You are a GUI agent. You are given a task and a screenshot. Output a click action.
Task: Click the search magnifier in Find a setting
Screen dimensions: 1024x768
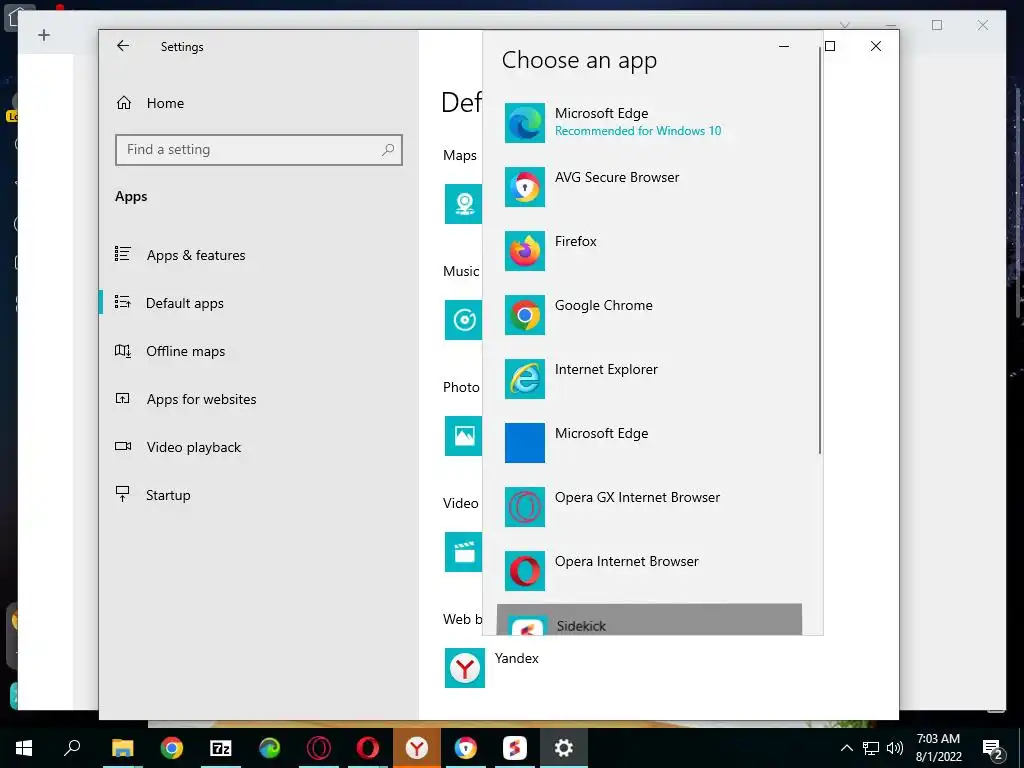[x=388, y=150]
